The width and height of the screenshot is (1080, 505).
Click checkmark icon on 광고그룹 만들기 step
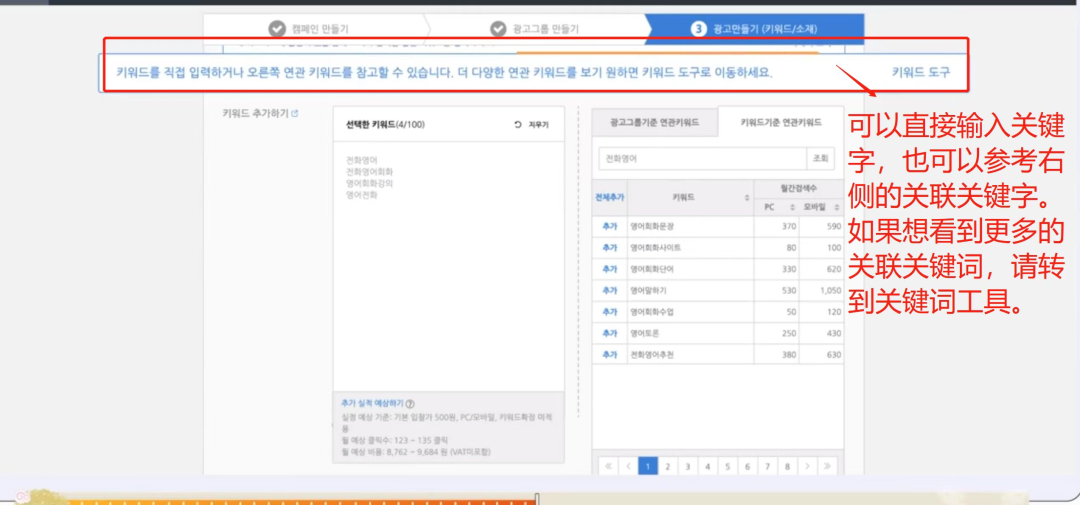498,29
